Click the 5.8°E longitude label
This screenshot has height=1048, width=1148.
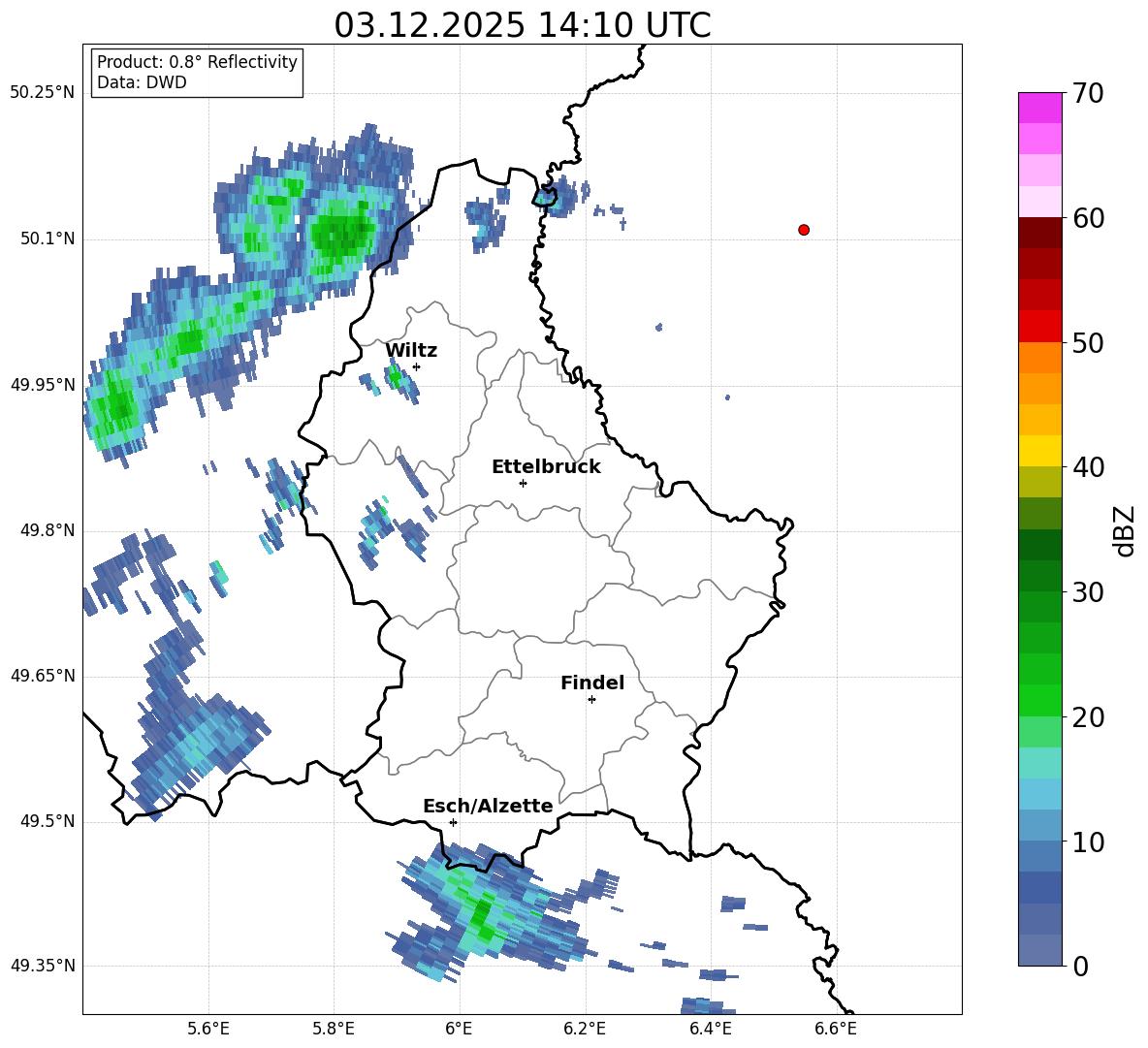pos(334,1029)
